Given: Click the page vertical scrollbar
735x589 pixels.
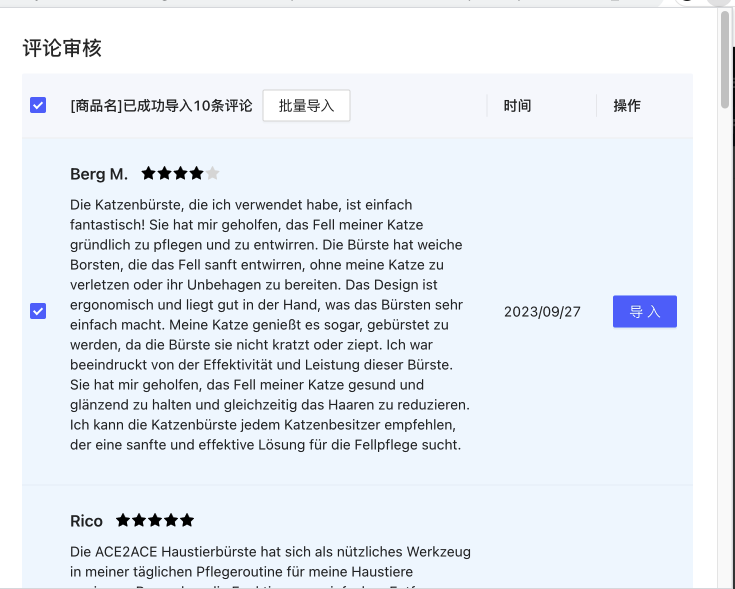Looking at the screenshot, I should coord(725,61).
